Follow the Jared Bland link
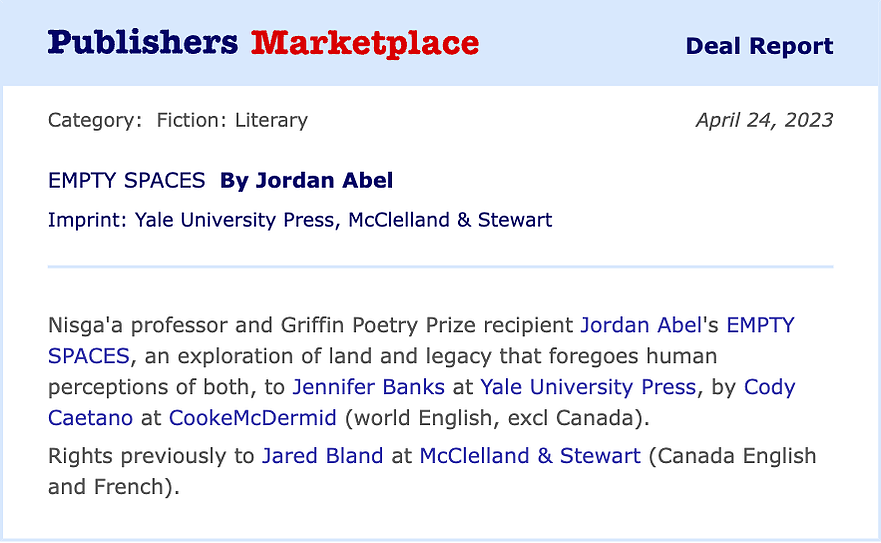The image size is (881, 543). point(323,455)
